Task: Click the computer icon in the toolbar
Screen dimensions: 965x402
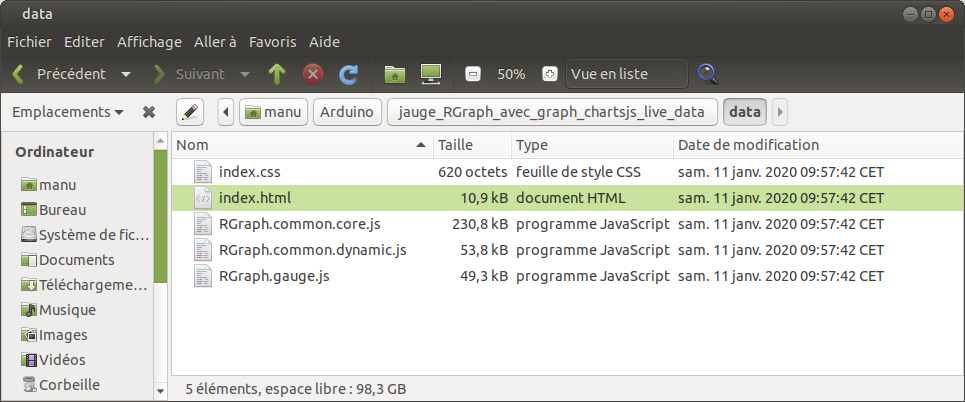Action: (x=431, y=74)
